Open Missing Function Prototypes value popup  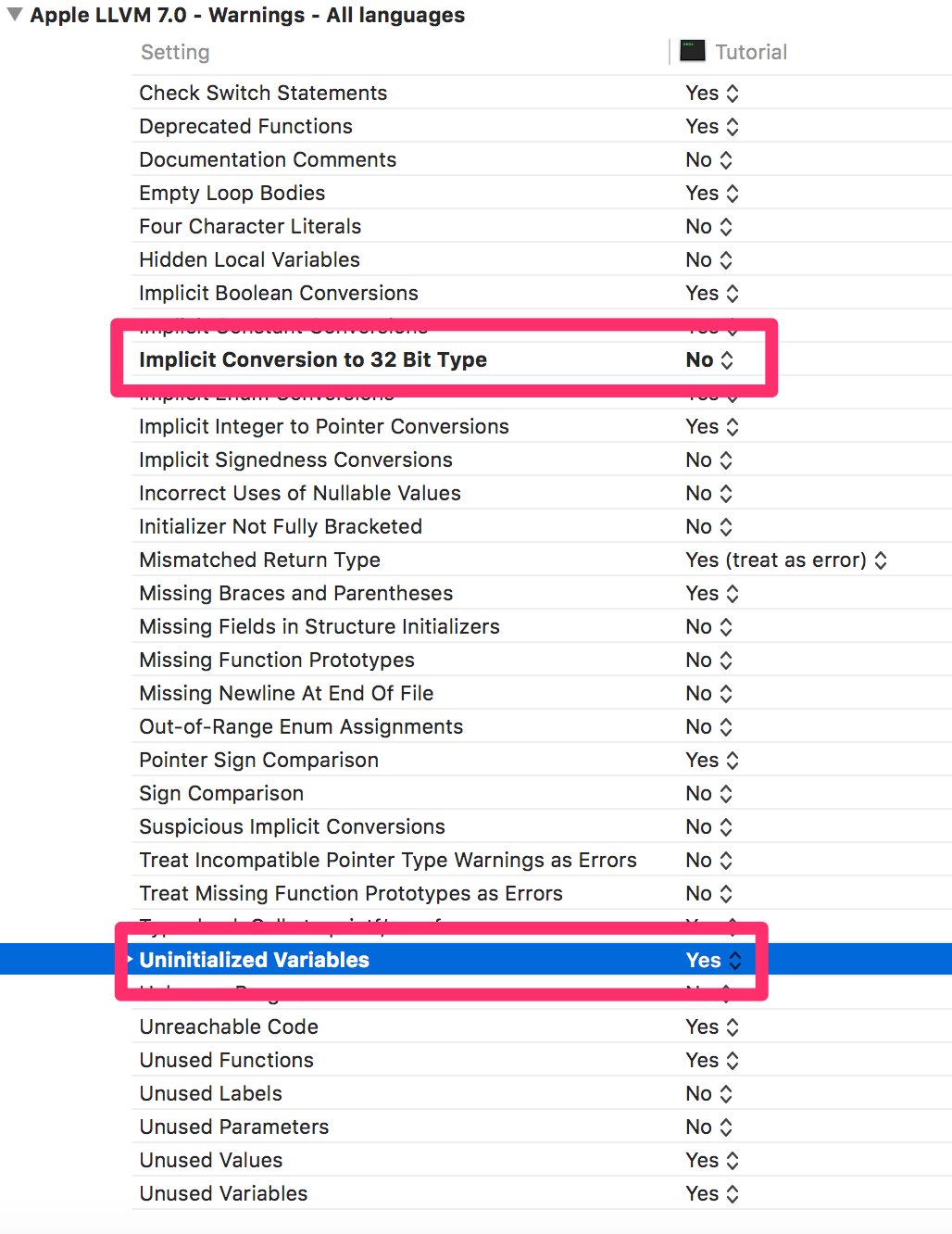click(x=709, y=660)
